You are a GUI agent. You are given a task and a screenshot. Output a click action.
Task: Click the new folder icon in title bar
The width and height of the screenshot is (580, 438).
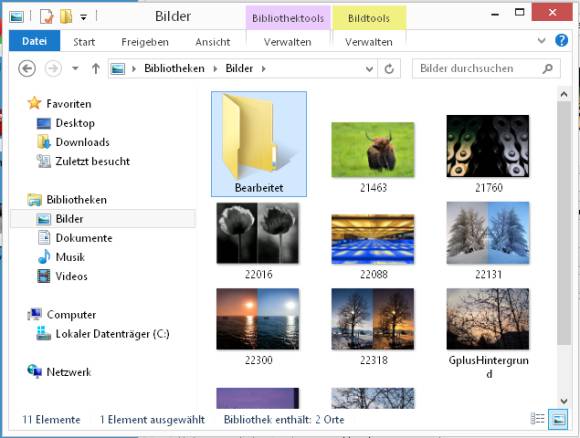click(65, 17)
